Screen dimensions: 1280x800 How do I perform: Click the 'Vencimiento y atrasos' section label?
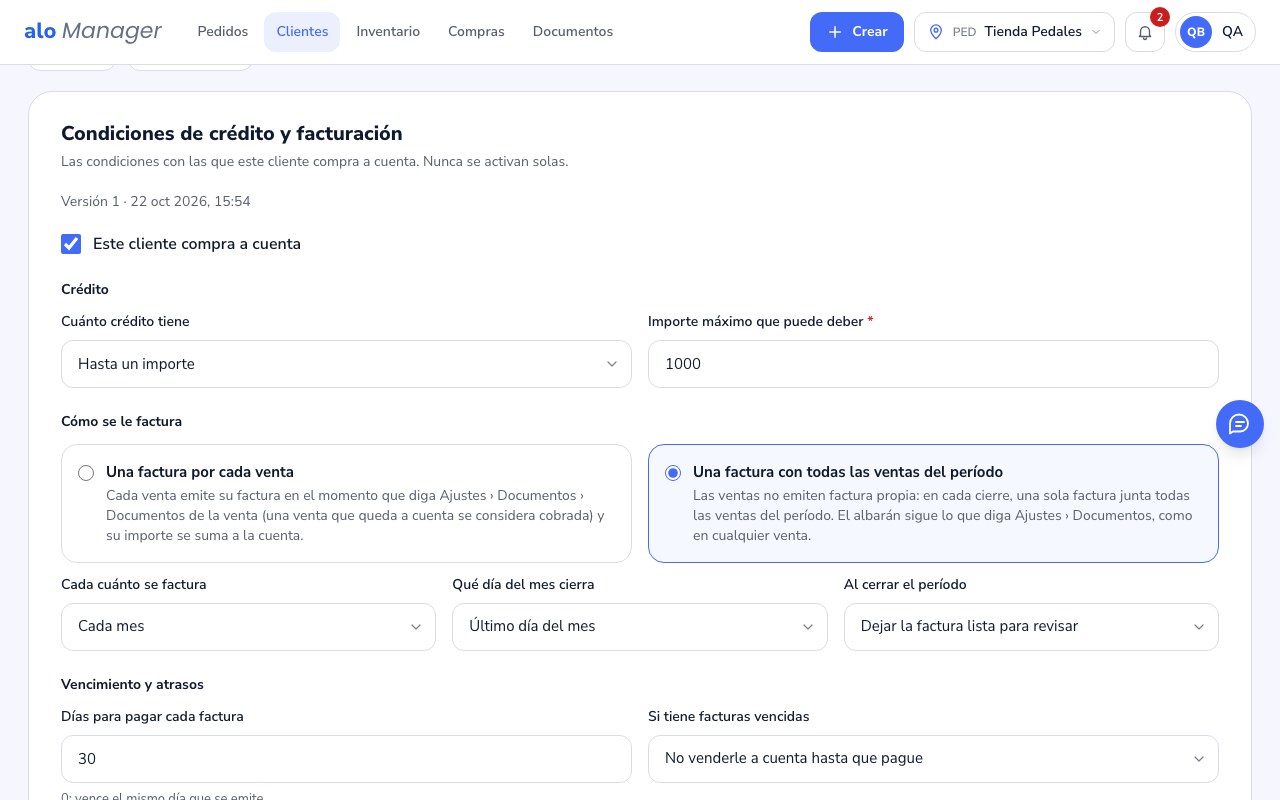[x=132, y=685]
